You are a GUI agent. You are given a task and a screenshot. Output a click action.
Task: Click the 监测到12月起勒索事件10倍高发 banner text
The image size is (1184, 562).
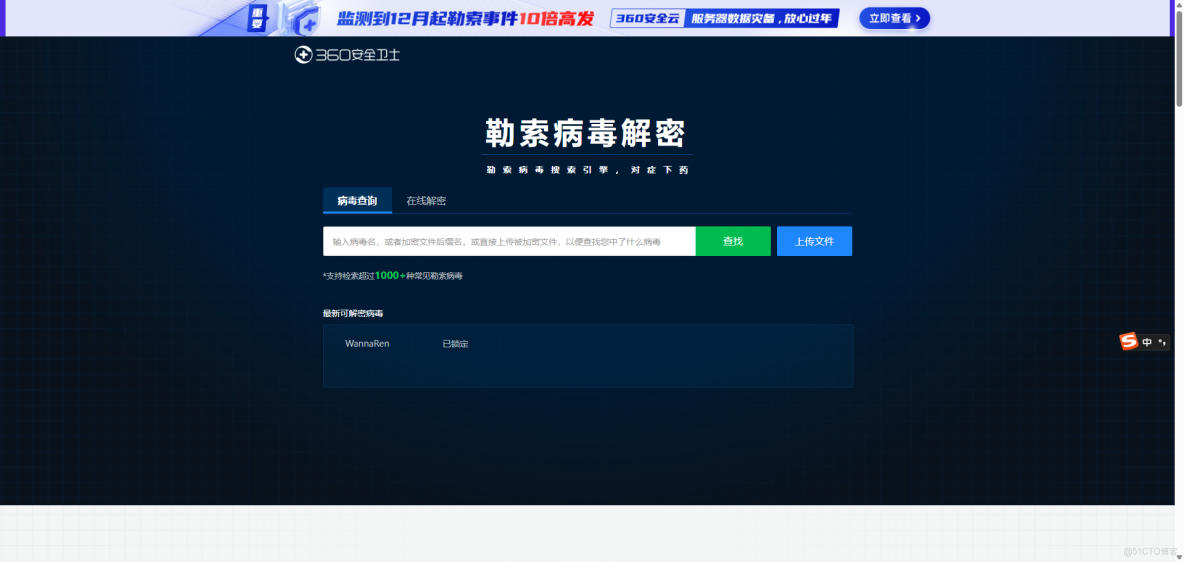click(x=465, y=18)
